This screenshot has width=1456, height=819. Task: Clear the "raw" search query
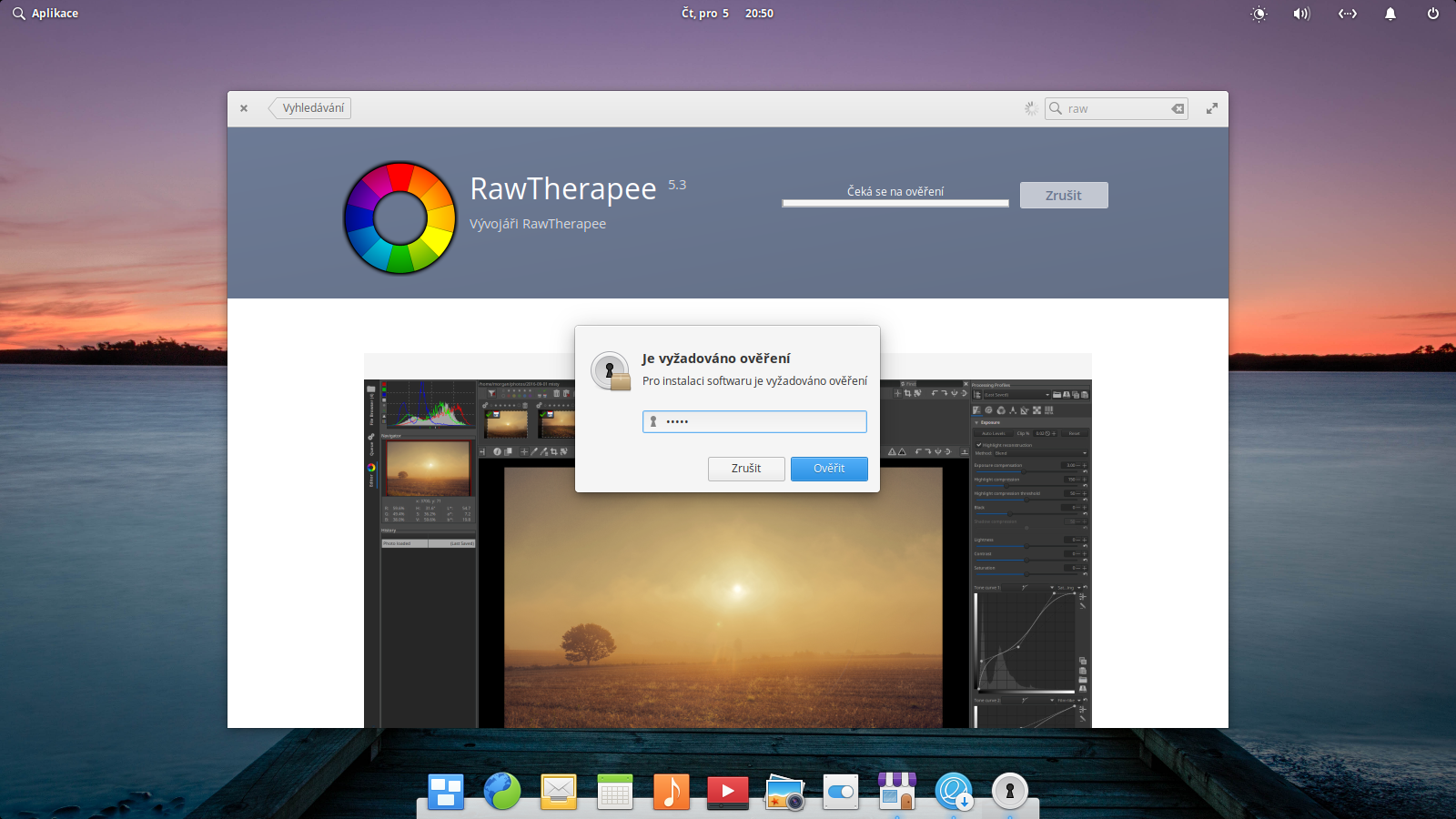pos(1177,108)
